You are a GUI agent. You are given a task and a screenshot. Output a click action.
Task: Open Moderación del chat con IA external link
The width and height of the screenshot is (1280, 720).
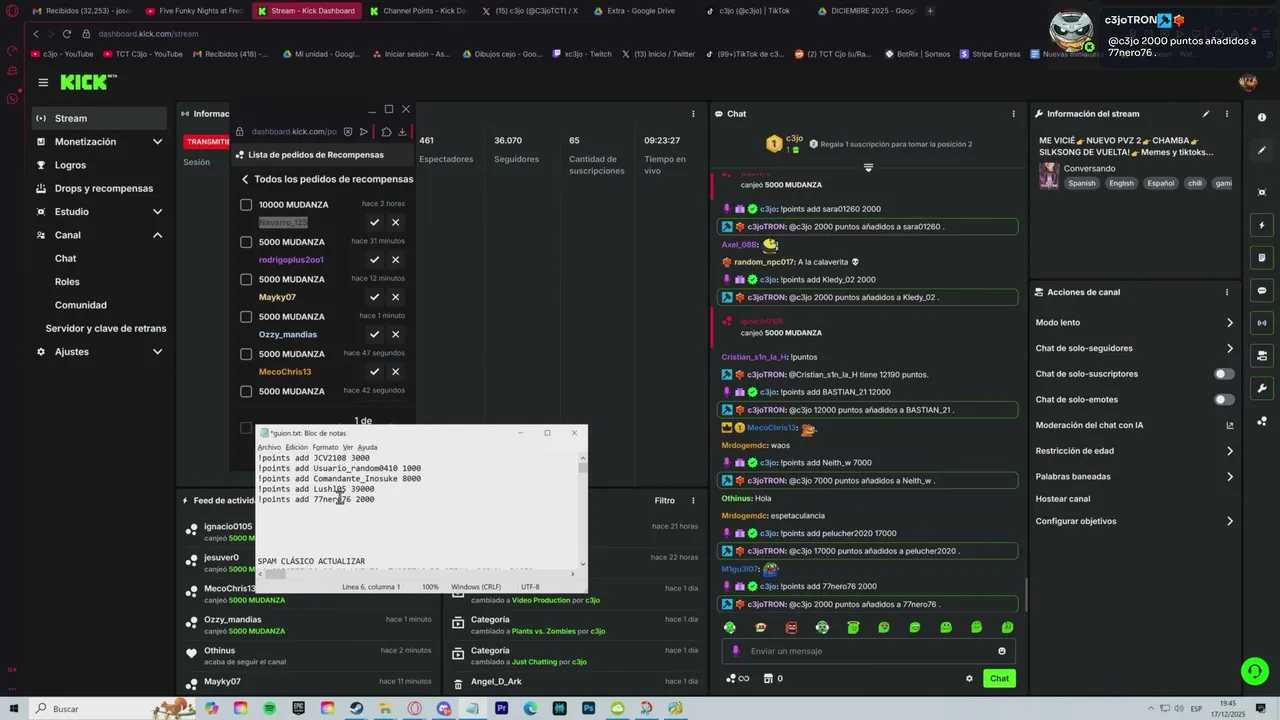(x=1229, y=425)
